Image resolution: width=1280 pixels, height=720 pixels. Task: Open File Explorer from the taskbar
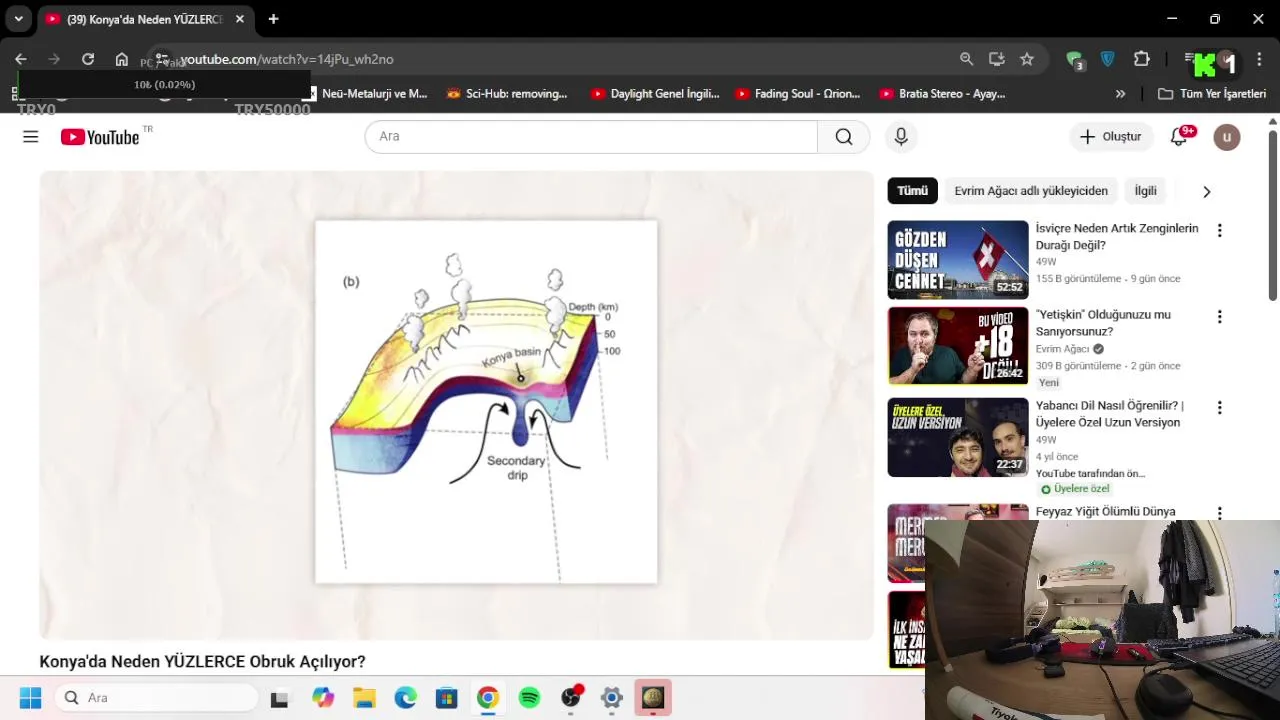[x=364, y=698]
